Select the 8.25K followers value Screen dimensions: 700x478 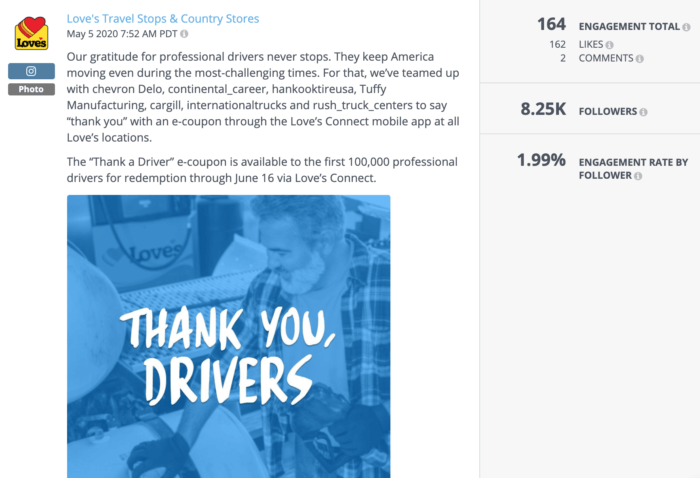[x=542, y=111]
